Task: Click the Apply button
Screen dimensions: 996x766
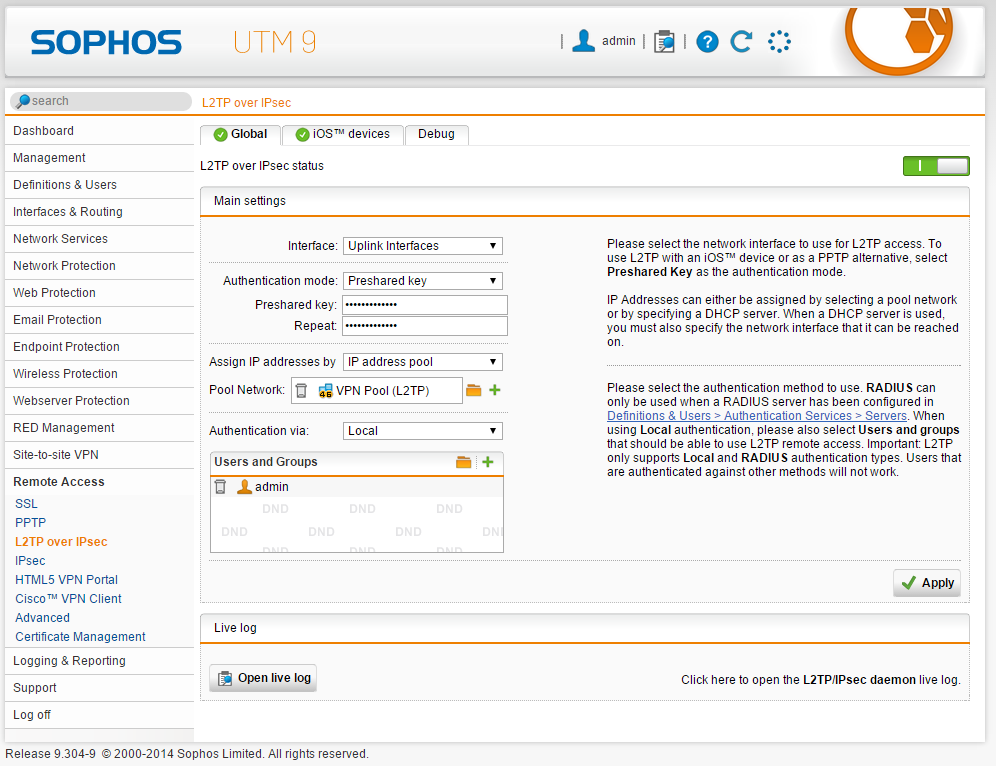Action: [x=927, y=583]
